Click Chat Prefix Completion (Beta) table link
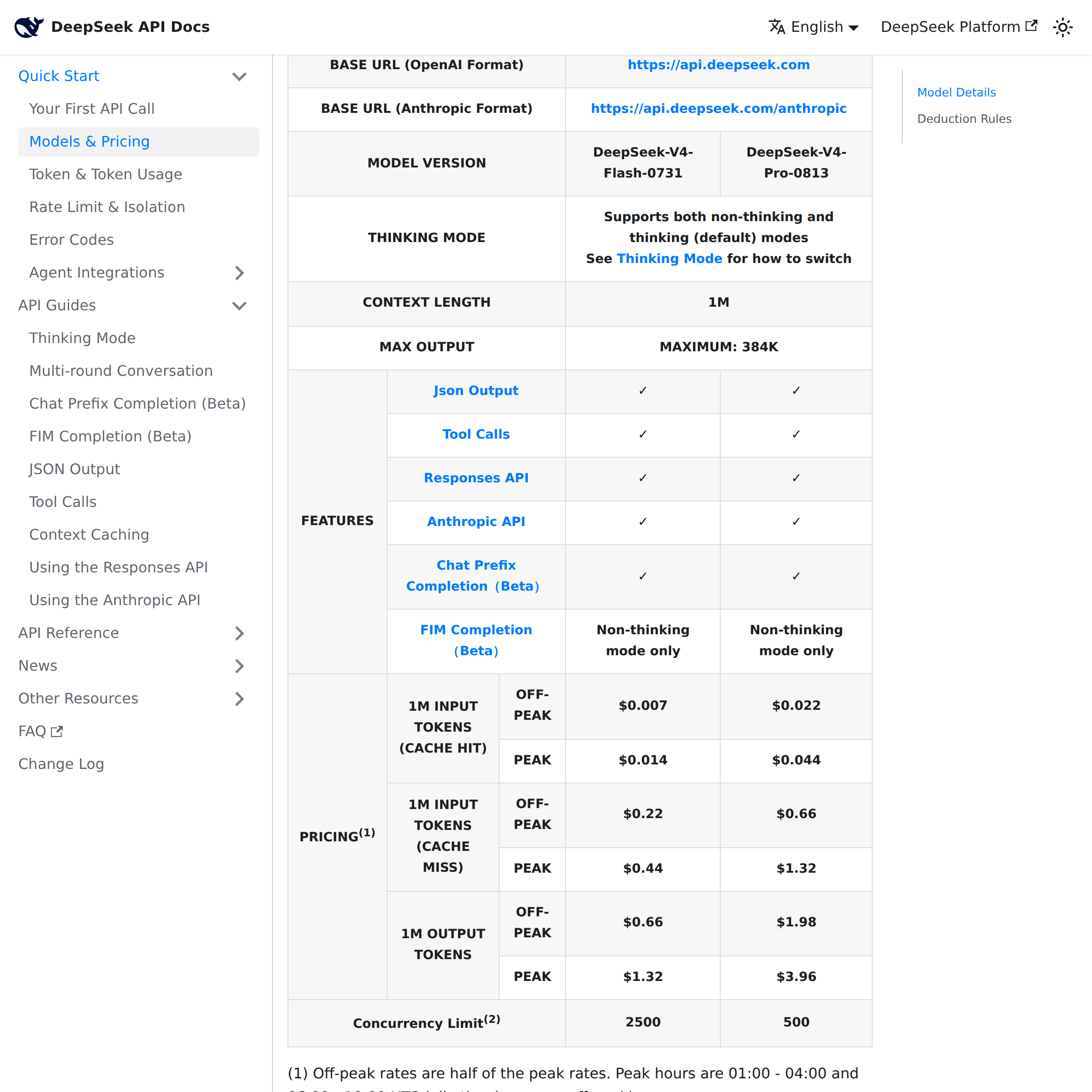The image size is (1092, 1092). (x=473, y=576)
